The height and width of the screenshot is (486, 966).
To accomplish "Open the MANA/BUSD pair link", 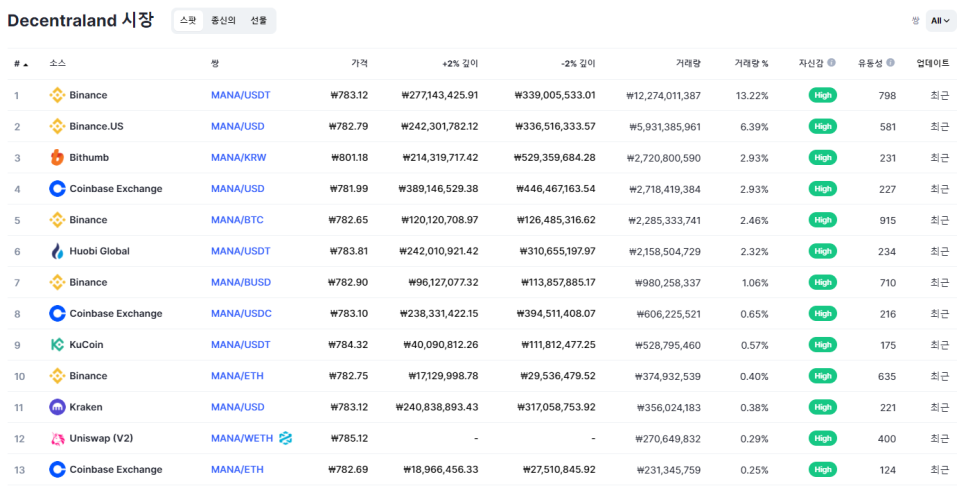I will (241, 282).
